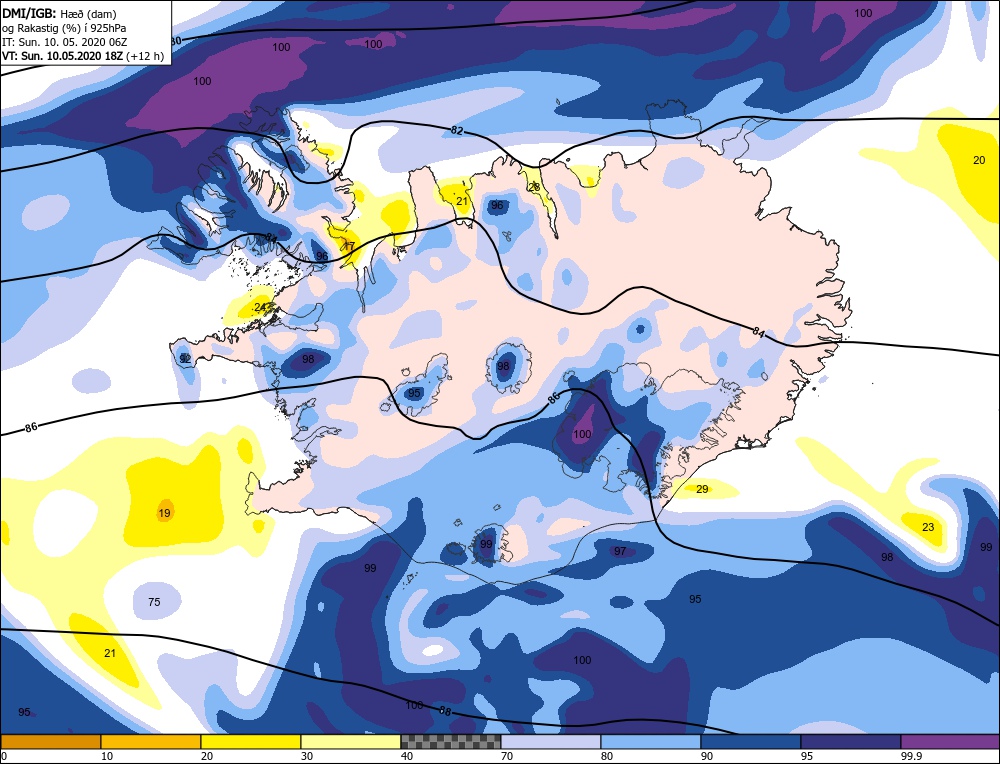1000x764 pixels.
Task: Click the humidity value '24' in the west
Action: click(260, 307)
